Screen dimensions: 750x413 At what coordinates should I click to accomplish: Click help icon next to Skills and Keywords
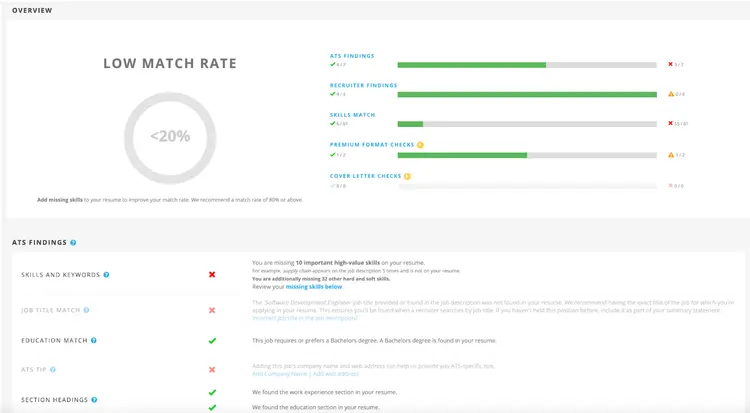point(106,275)
